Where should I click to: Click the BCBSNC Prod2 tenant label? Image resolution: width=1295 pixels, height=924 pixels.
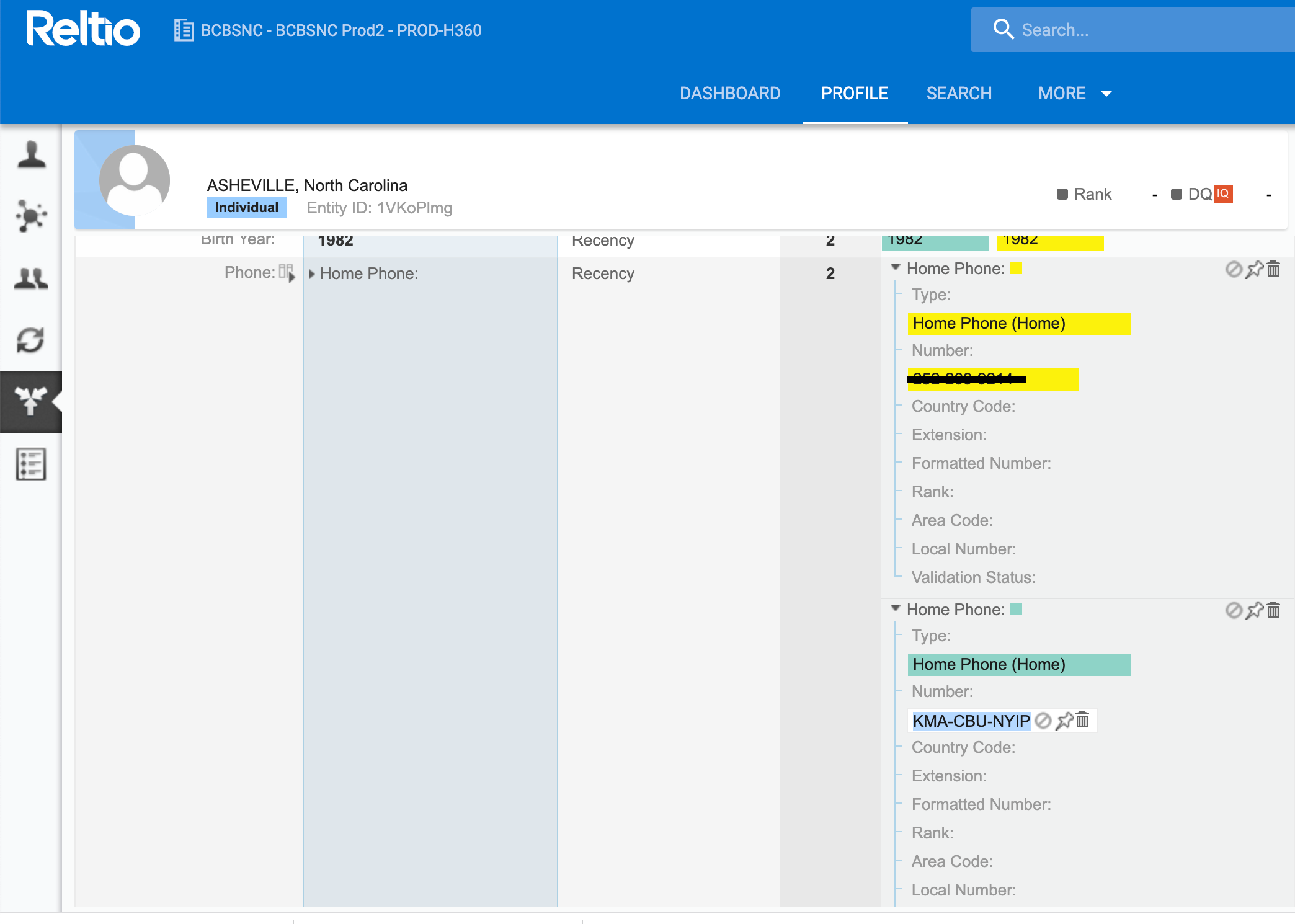pos(341,30)
